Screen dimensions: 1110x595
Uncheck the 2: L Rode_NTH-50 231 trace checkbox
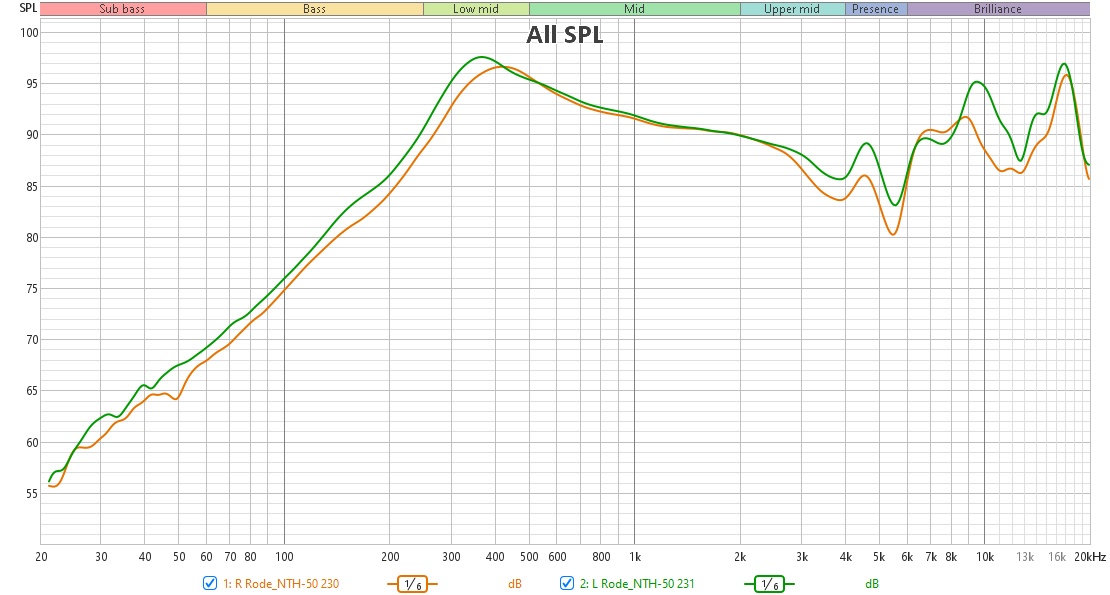tap(566, 584)
